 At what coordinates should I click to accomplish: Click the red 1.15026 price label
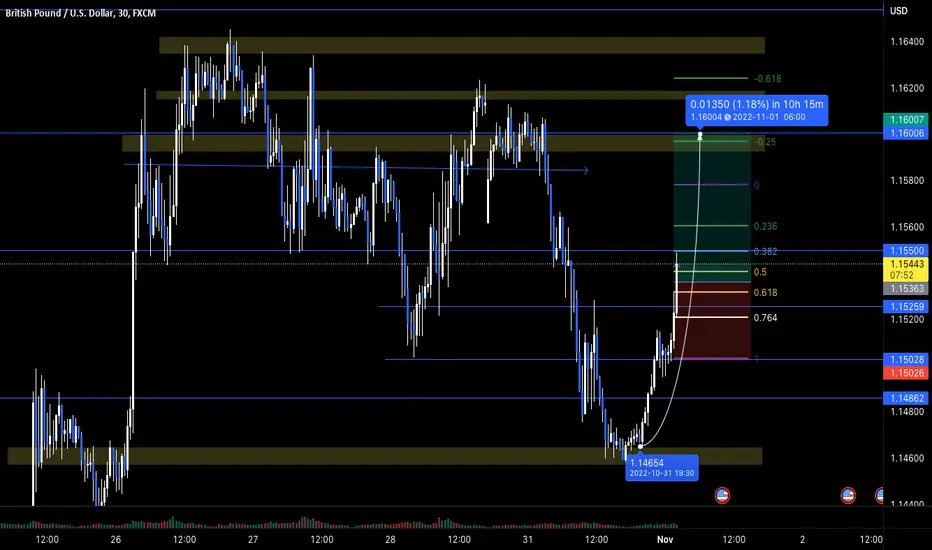point(905,373)
